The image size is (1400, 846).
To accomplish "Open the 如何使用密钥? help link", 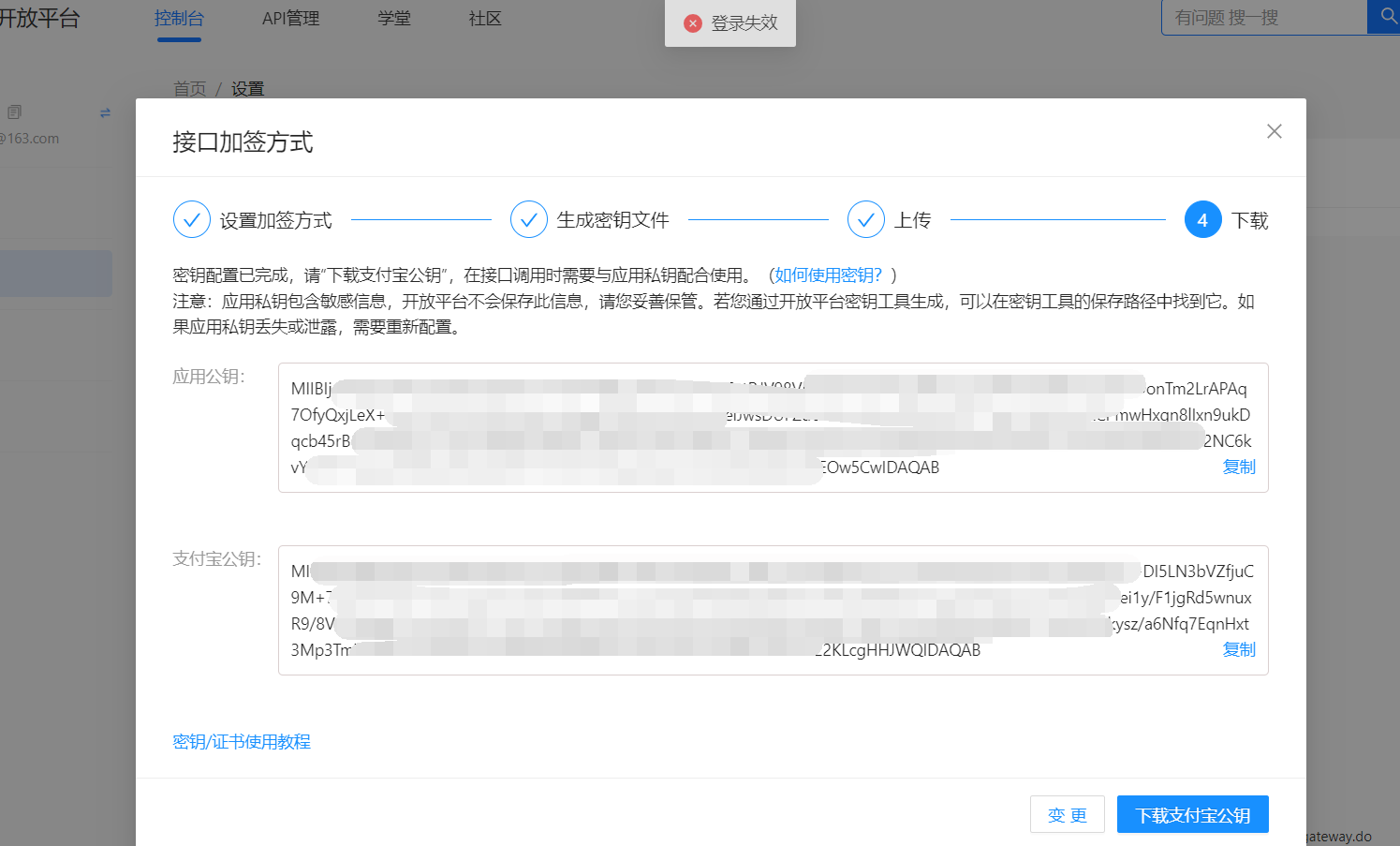I will 828,275.
